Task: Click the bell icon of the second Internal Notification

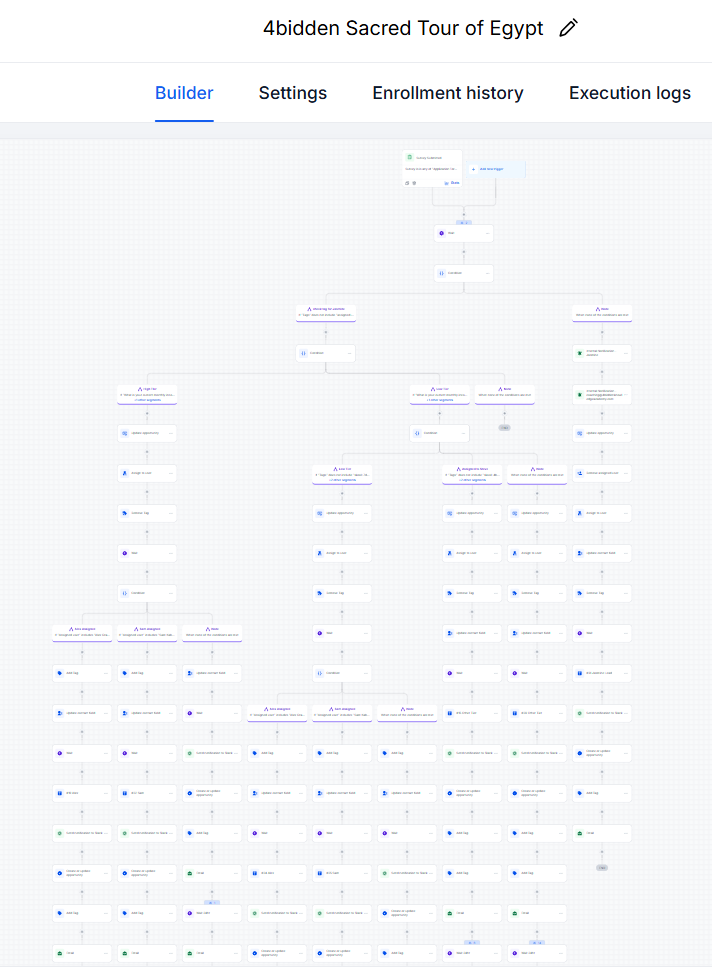Action: (579, 395)
